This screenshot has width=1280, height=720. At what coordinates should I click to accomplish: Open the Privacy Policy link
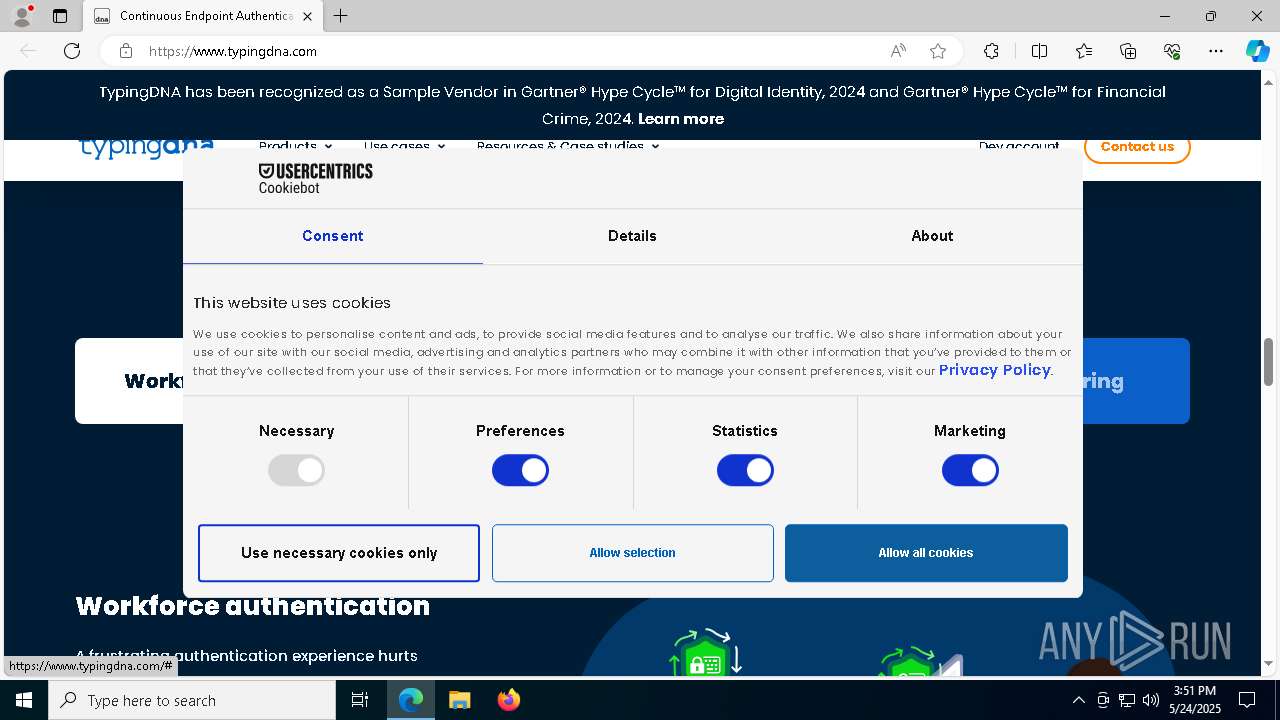[994, 370]
